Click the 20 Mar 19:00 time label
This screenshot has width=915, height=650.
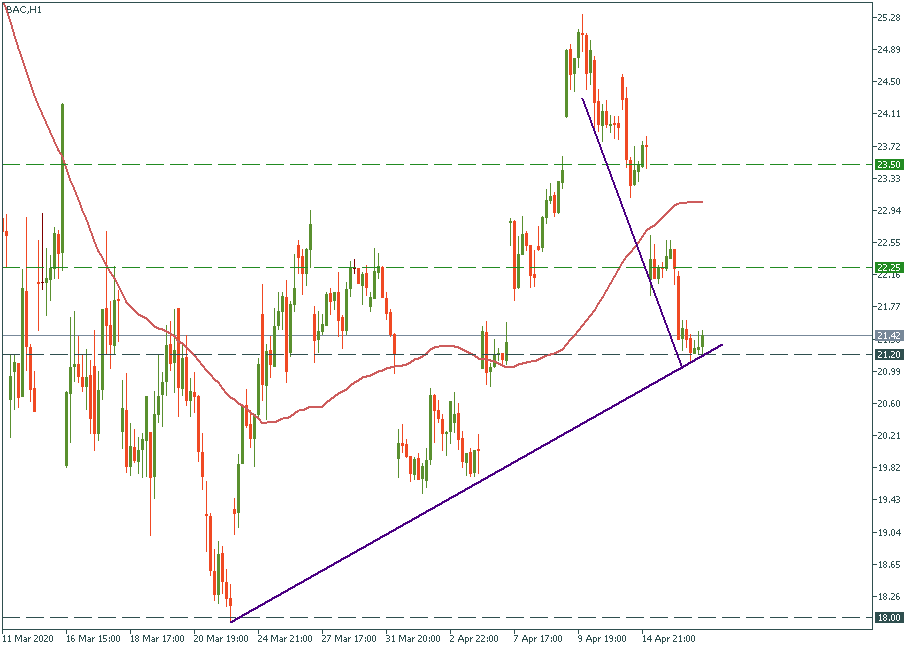coord(222,636)
